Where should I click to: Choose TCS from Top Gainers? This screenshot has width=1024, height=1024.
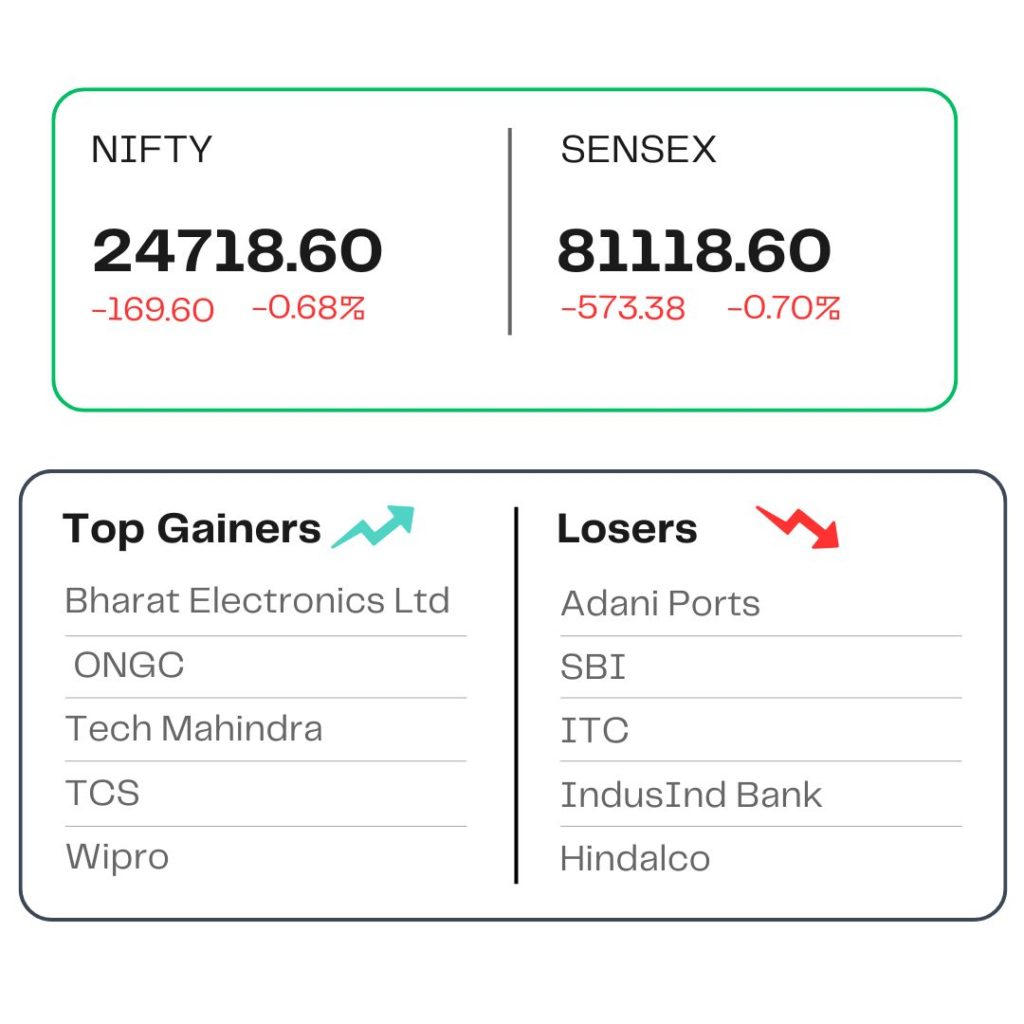[x=103, y=793]
